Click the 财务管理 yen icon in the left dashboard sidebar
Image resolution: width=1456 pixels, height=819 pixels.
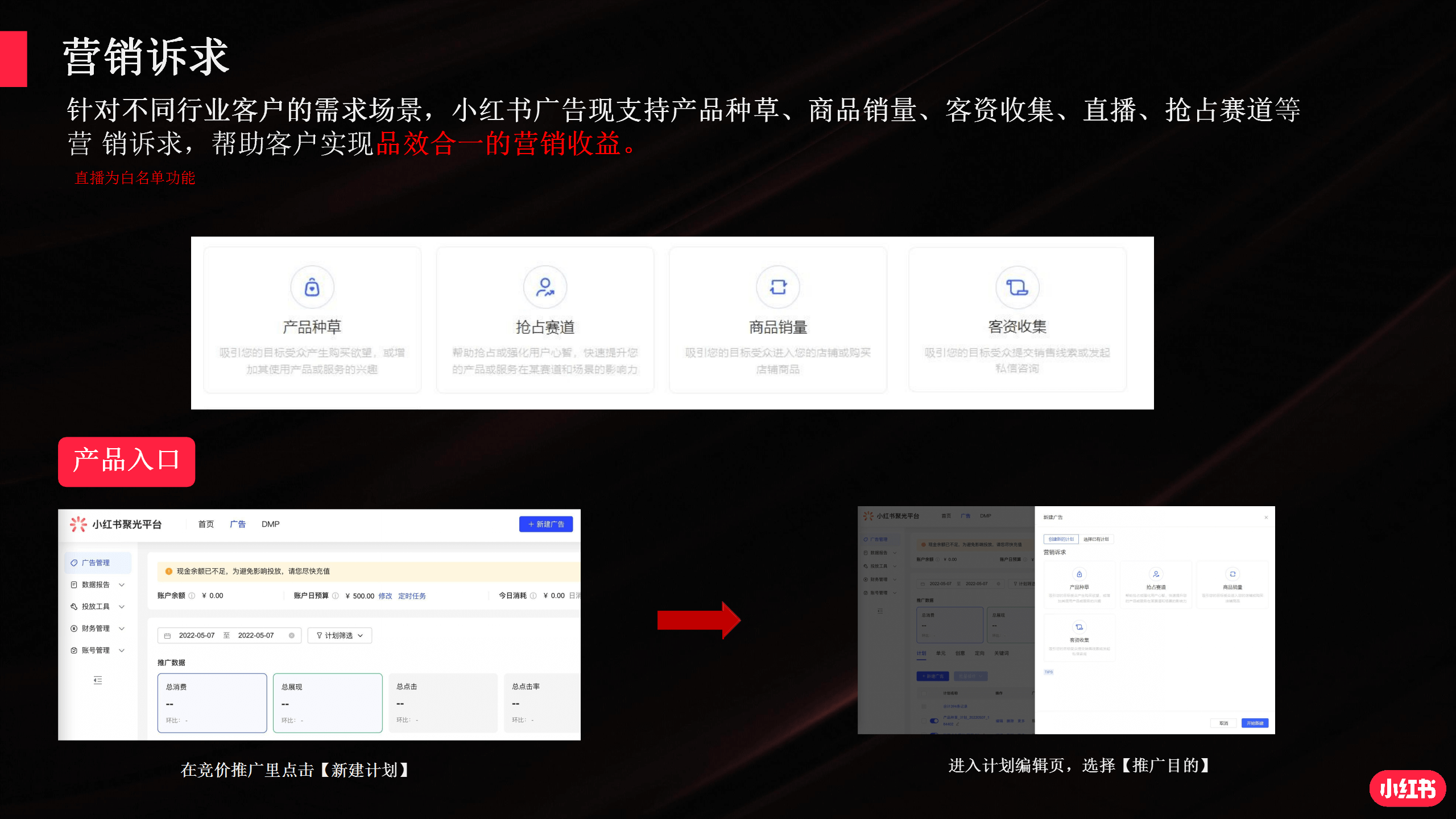click(74, 628)
